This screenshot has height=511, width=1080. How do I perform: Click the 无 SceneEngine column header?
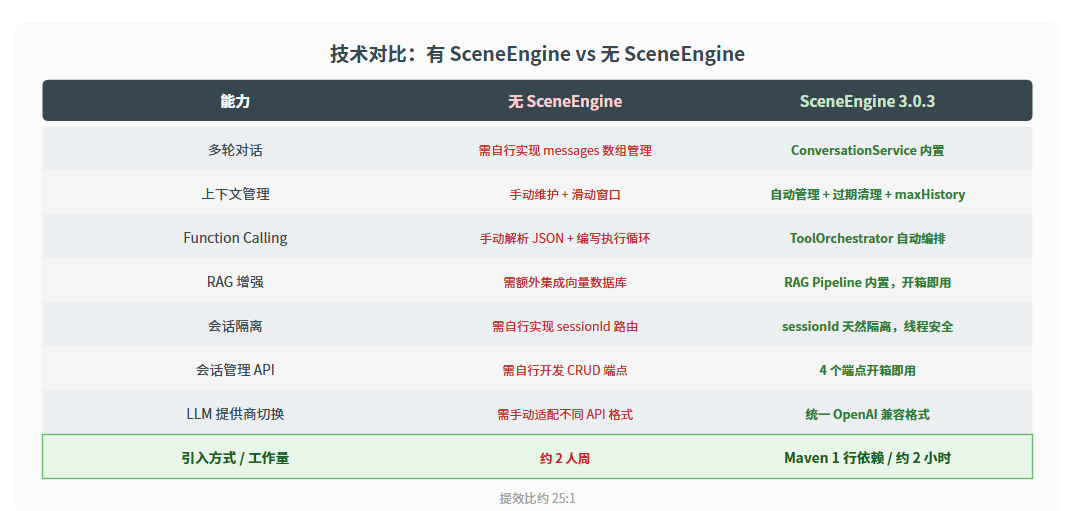coord(565,101)
